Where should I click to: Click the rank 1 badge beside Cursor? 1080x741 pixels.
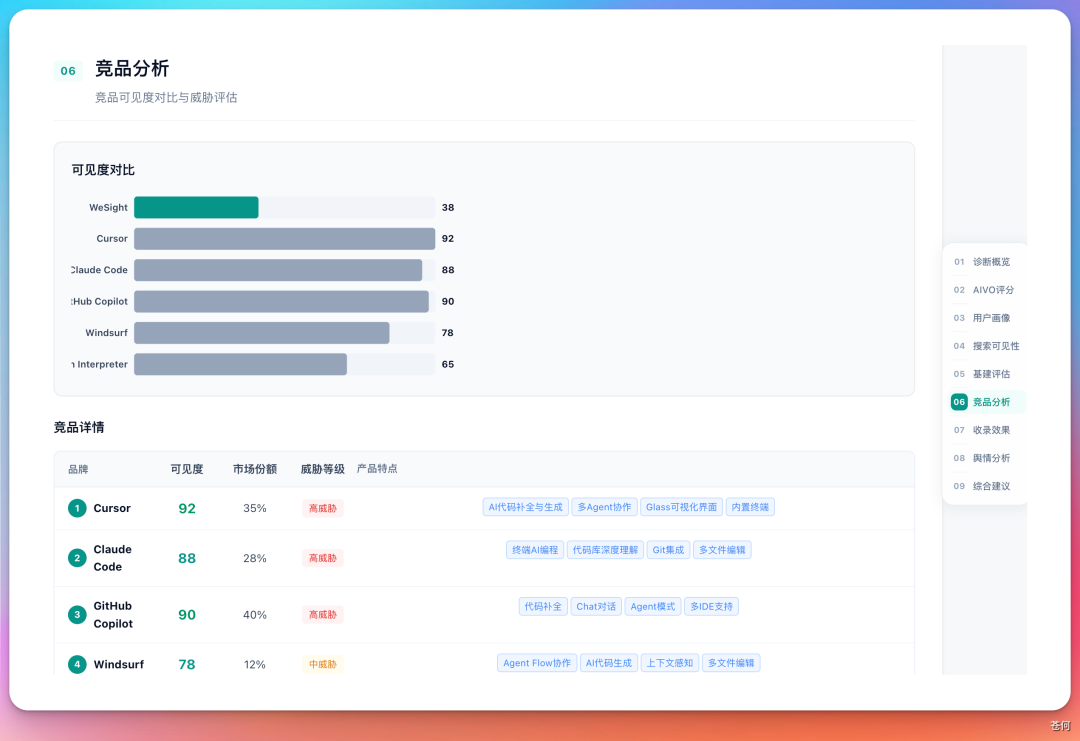tap(77, 508)
